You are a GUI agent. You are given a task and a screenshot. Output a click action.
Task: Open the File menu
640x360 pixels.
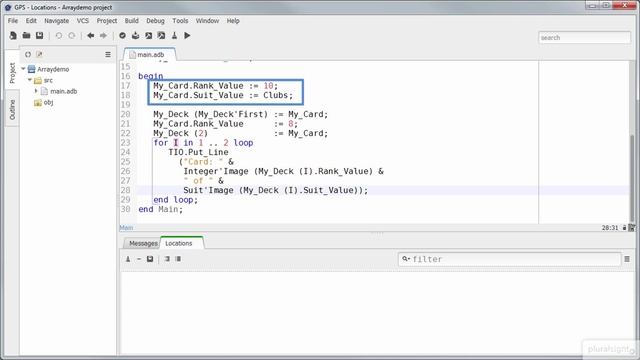click(x=13, y=20)
